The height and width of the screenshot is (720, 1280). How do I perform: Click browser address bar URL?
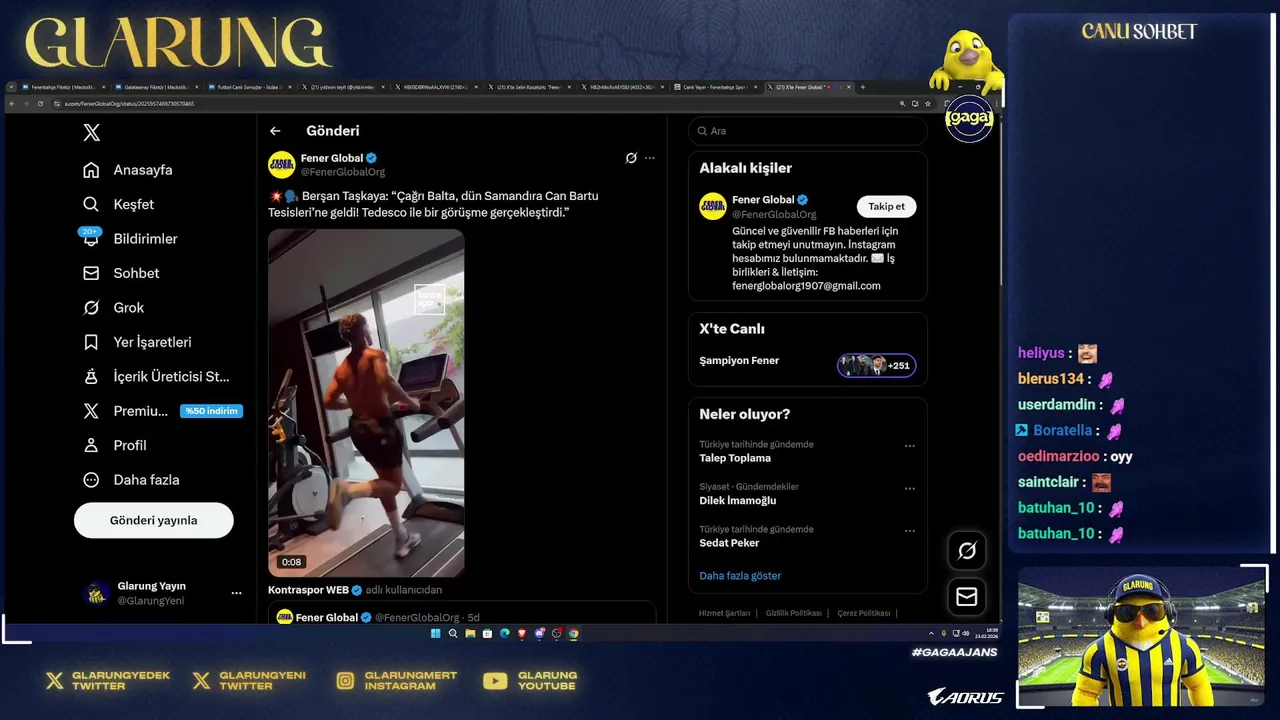pyautogui.click(x=129, y=104)
